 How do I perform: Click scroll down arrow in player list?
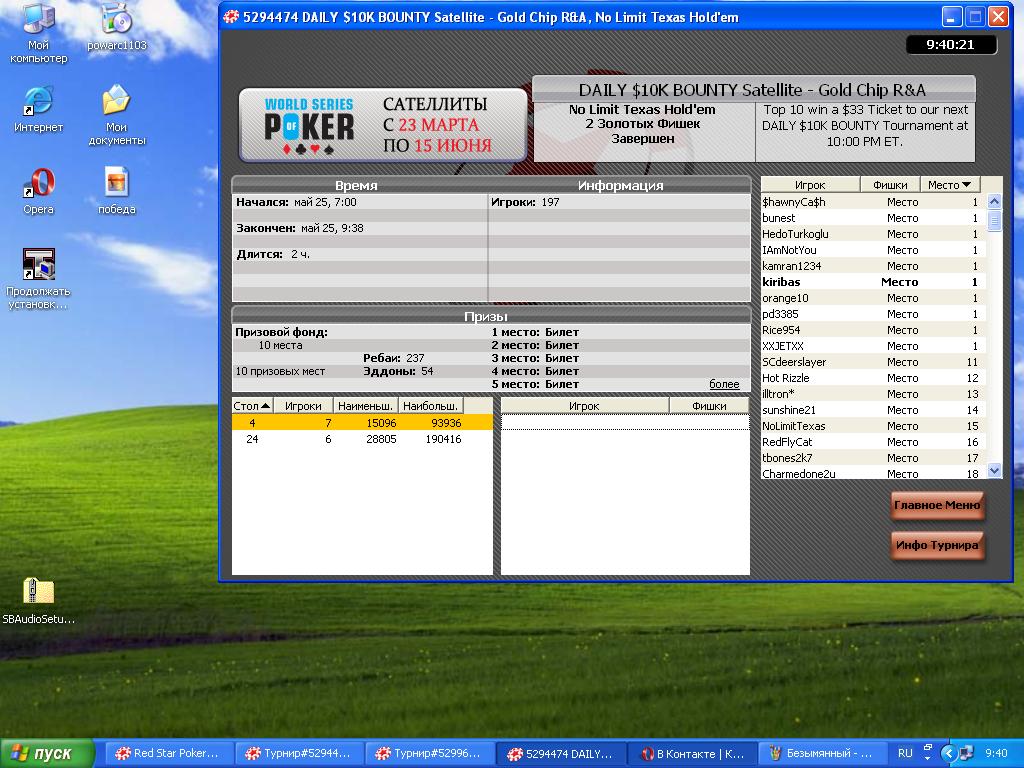[x=994, y=470]
